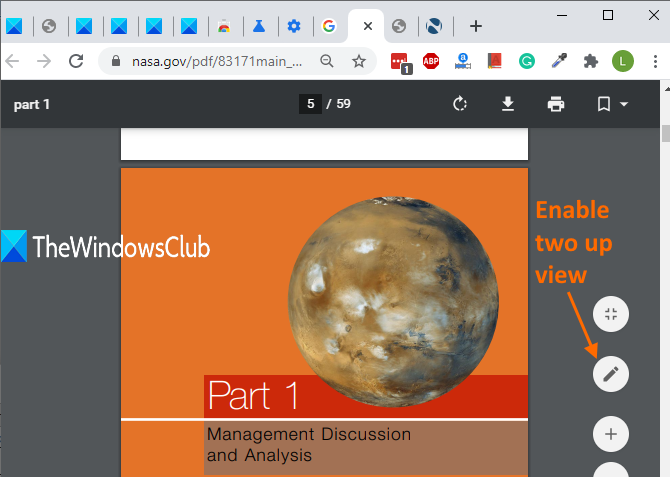The width and height of the screenshot is (670, 477).
Task: Click the PDF vertical scrollbar thumb
Action: point(666,133)
